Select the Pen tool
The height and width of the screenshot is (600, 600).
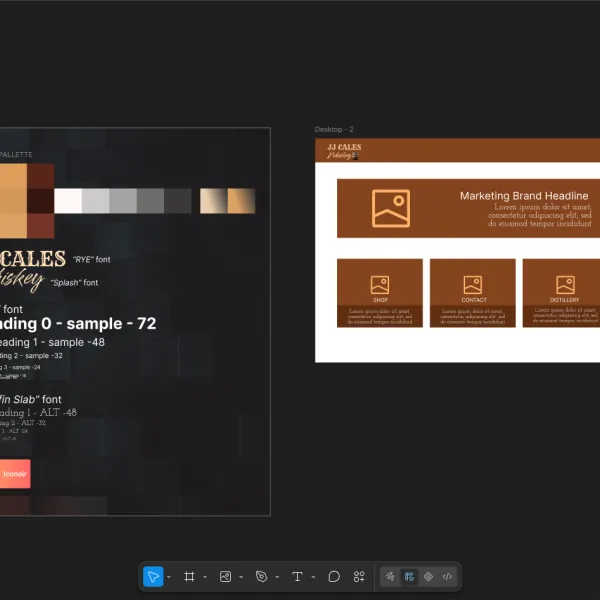261,576
